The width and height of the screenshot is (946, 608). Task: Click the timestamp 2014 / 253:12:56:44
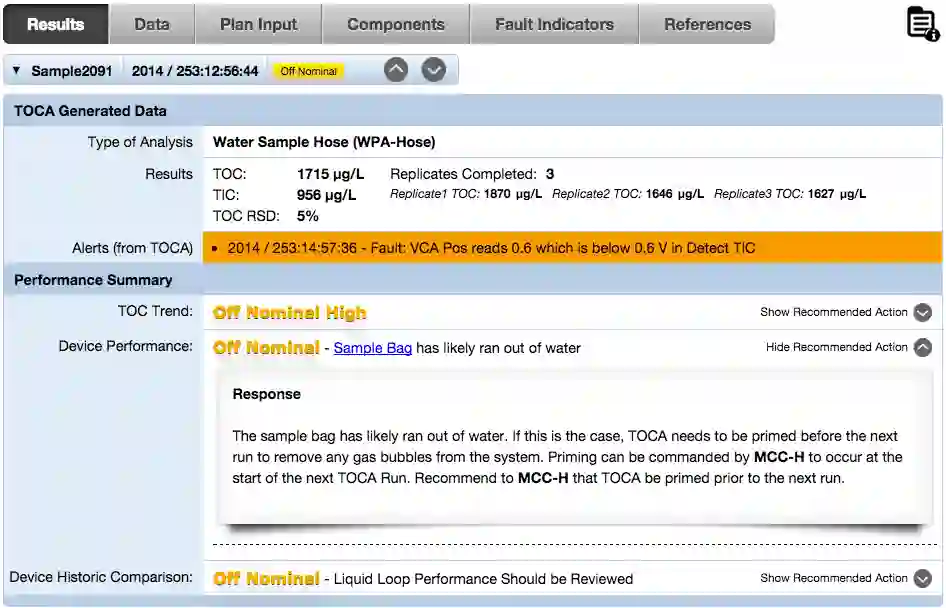[195, 71]
